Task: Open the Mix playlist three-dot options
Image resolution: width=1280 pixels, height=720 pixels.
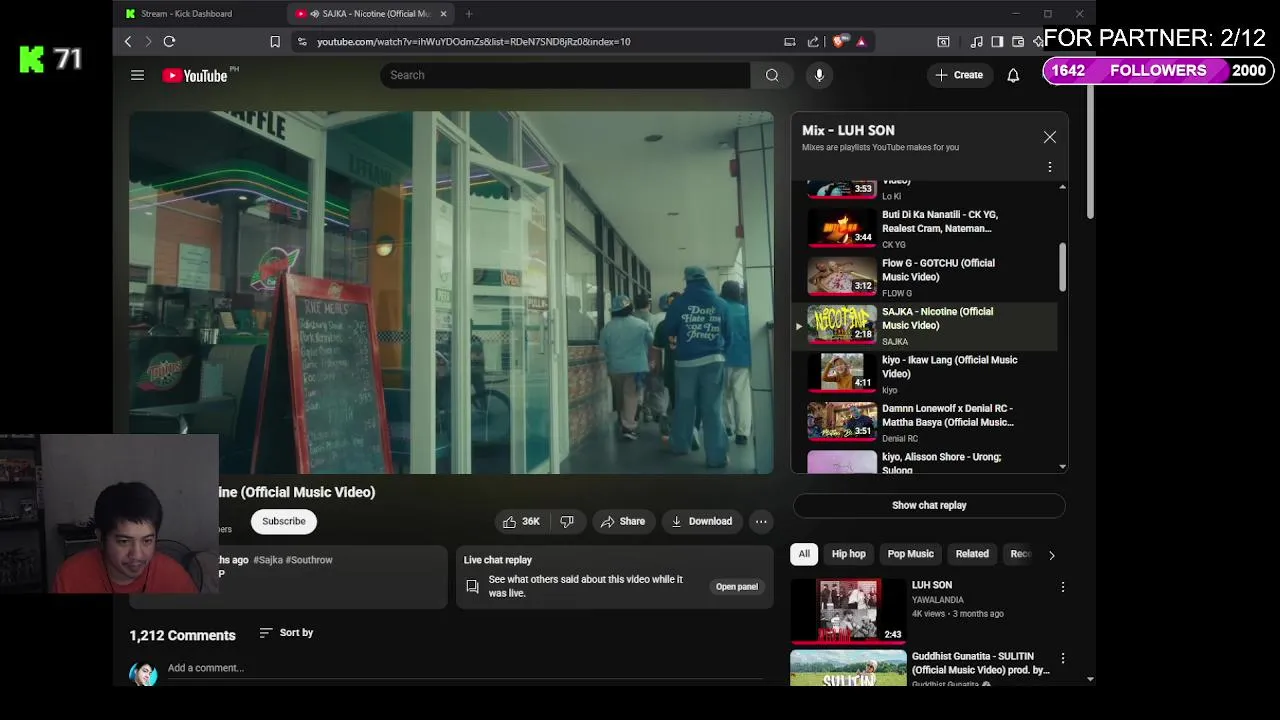Action: 1050,167
